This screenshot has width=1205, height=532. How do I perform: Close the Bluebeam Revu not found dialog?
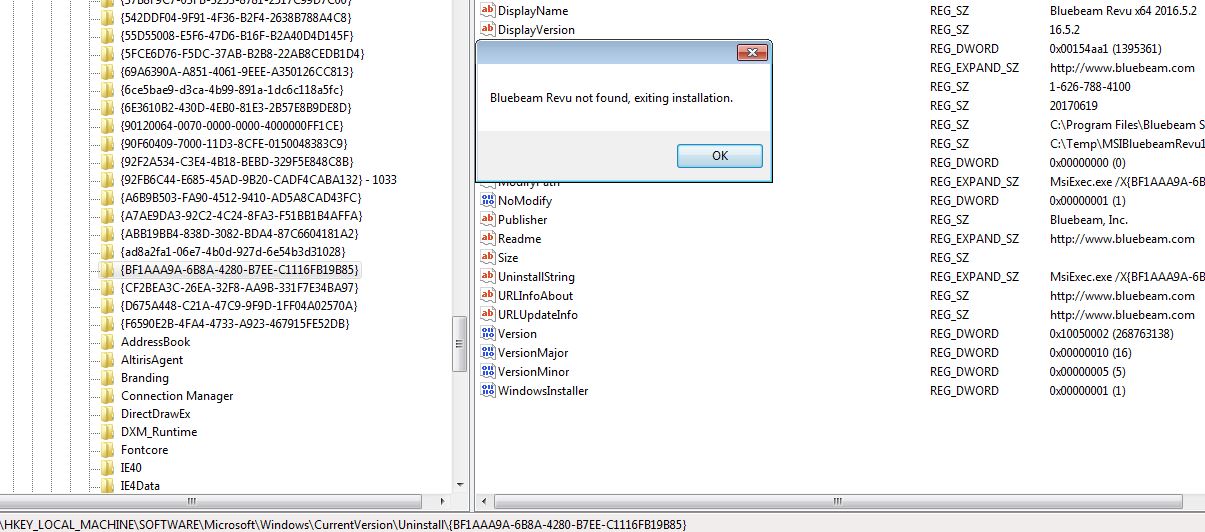[752, 52]
